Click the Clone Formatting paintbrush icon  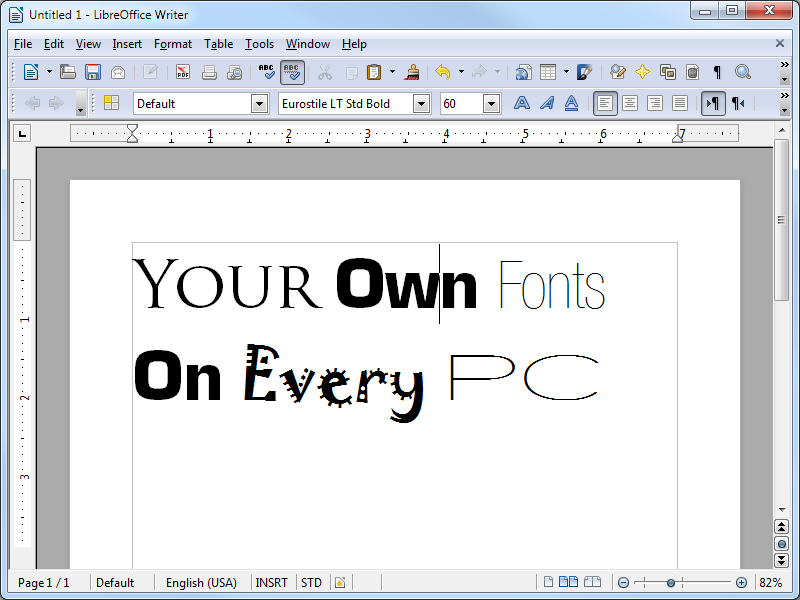click(412, 72)
